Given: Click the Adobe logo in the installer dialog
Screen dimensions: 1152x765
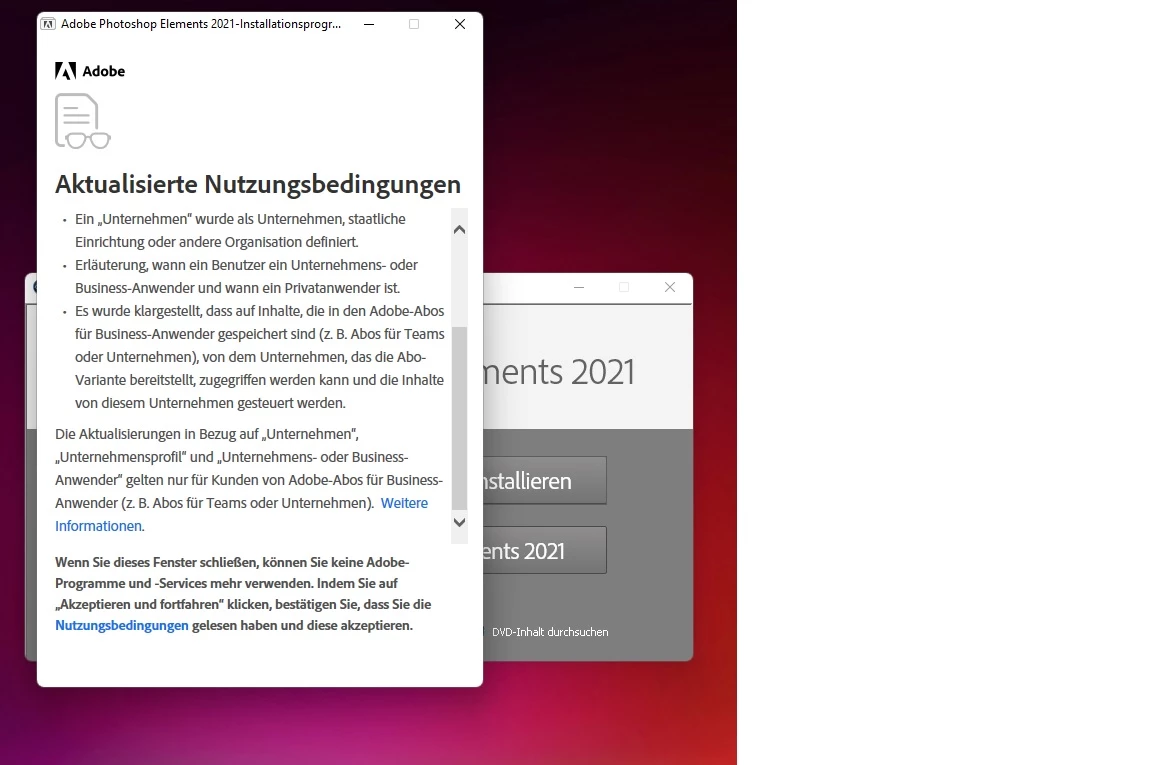Looking at the screenshot, I should (90, 71).
